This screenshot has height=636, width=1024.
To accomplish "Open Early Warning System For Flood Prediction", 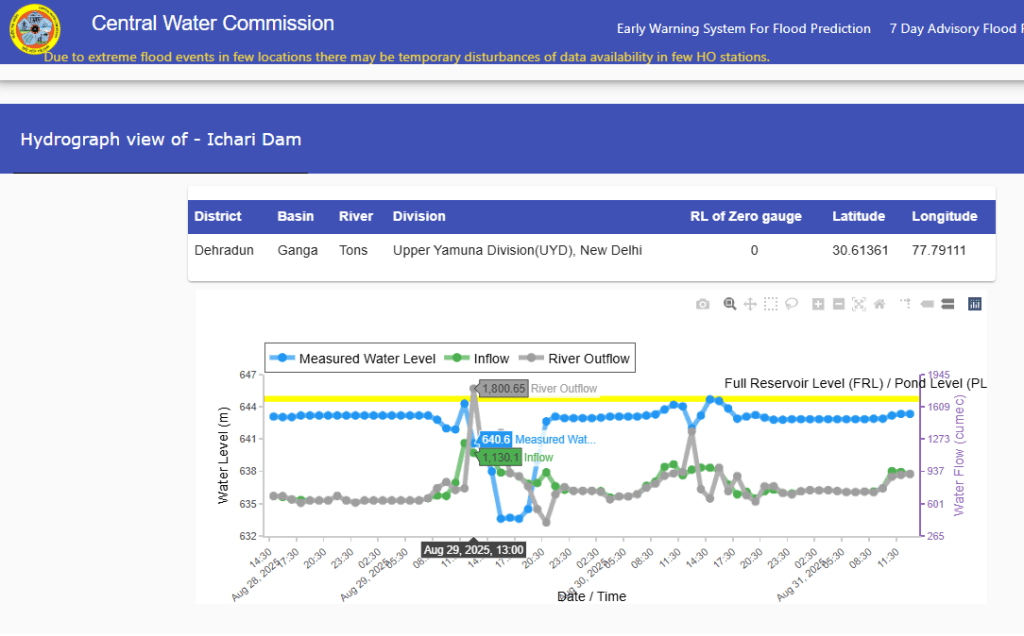I will 743,29.
